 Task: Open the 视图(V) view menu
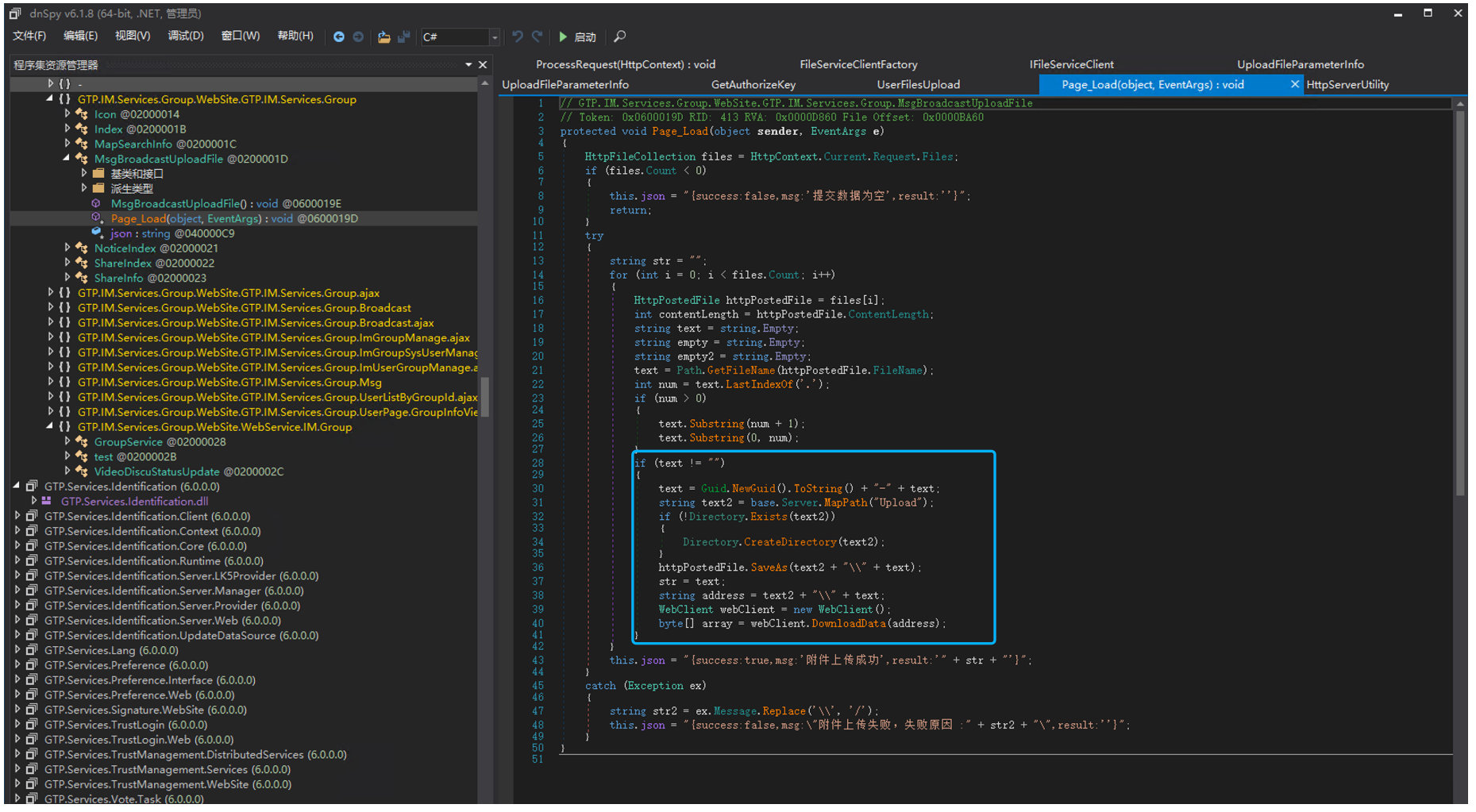[132, 36]
